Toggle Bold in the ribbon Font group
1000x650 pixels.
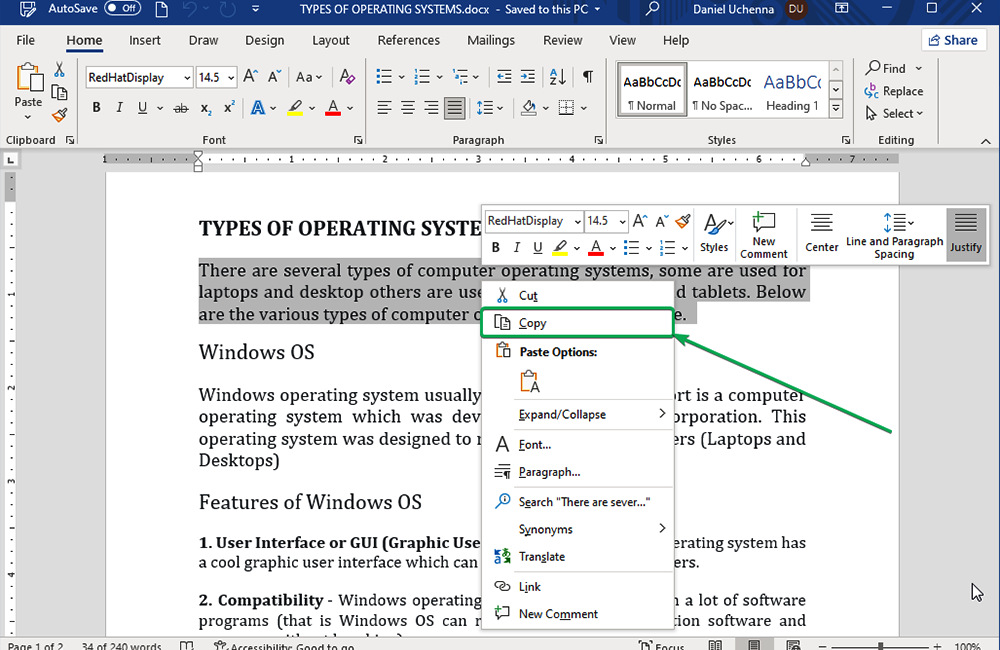(x=97, y=108)
